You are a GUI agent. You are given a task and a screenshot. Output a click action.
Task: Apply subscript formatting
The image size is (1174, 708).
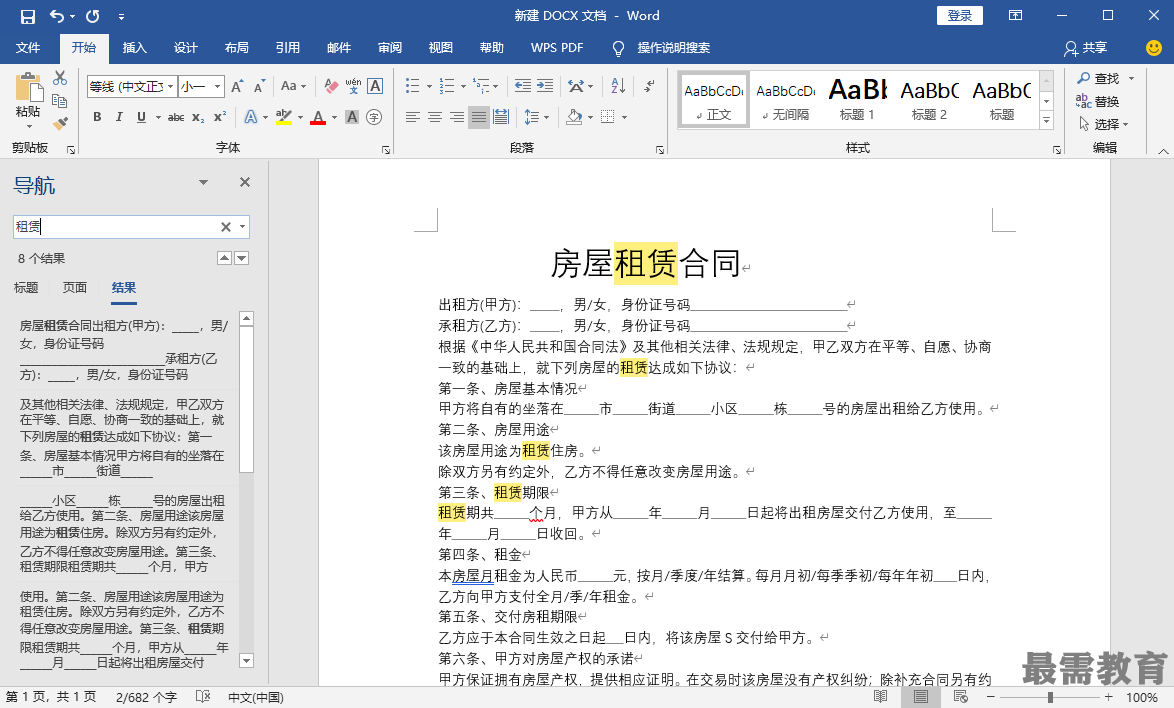(198, 118)
